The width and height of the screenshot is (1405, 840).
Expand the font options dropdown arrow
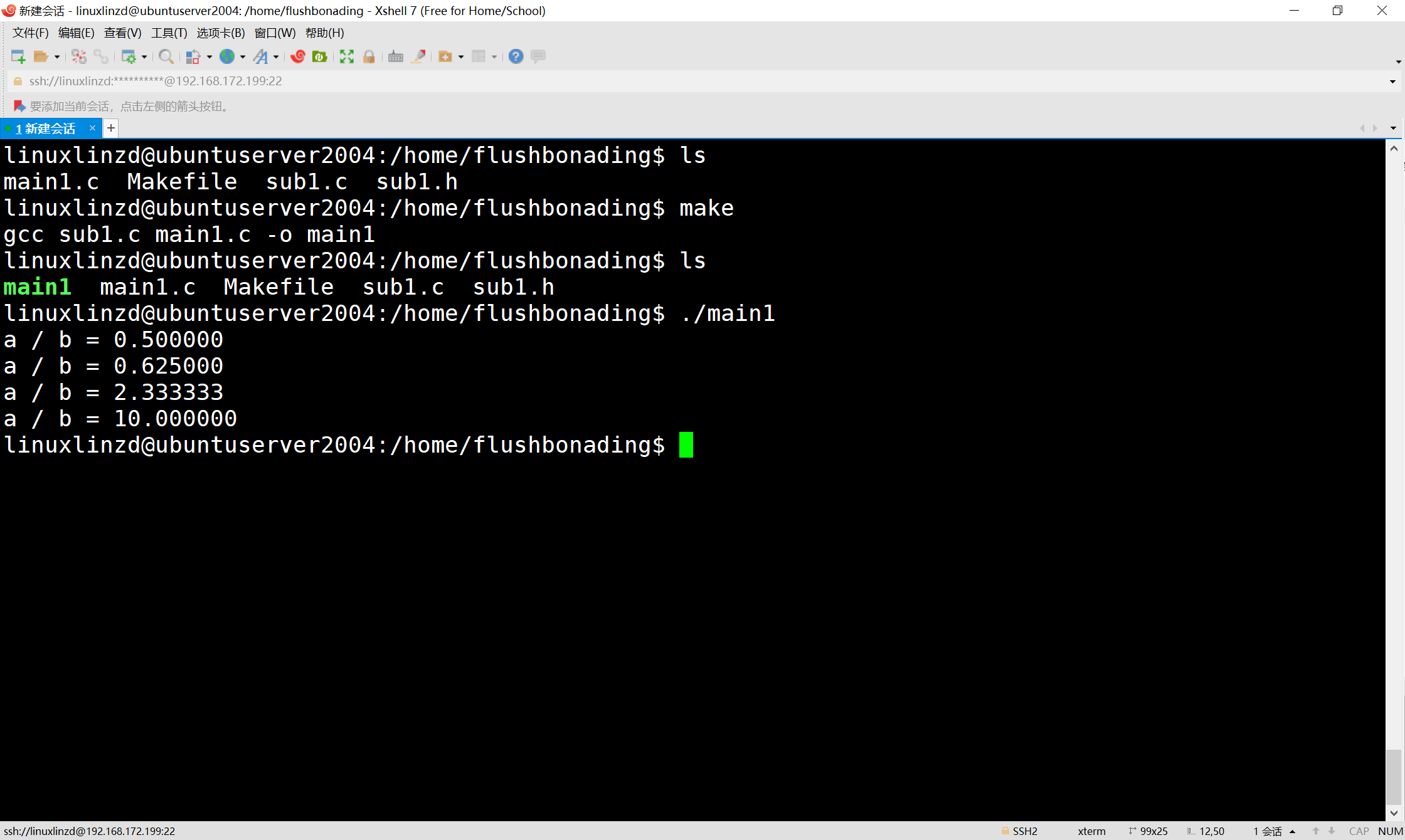[276, 57]
